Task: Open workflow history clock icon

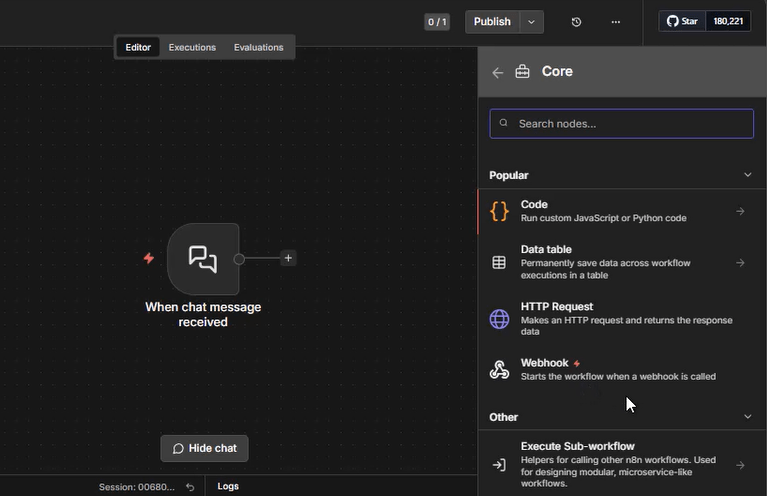Action: click(576, 22)
